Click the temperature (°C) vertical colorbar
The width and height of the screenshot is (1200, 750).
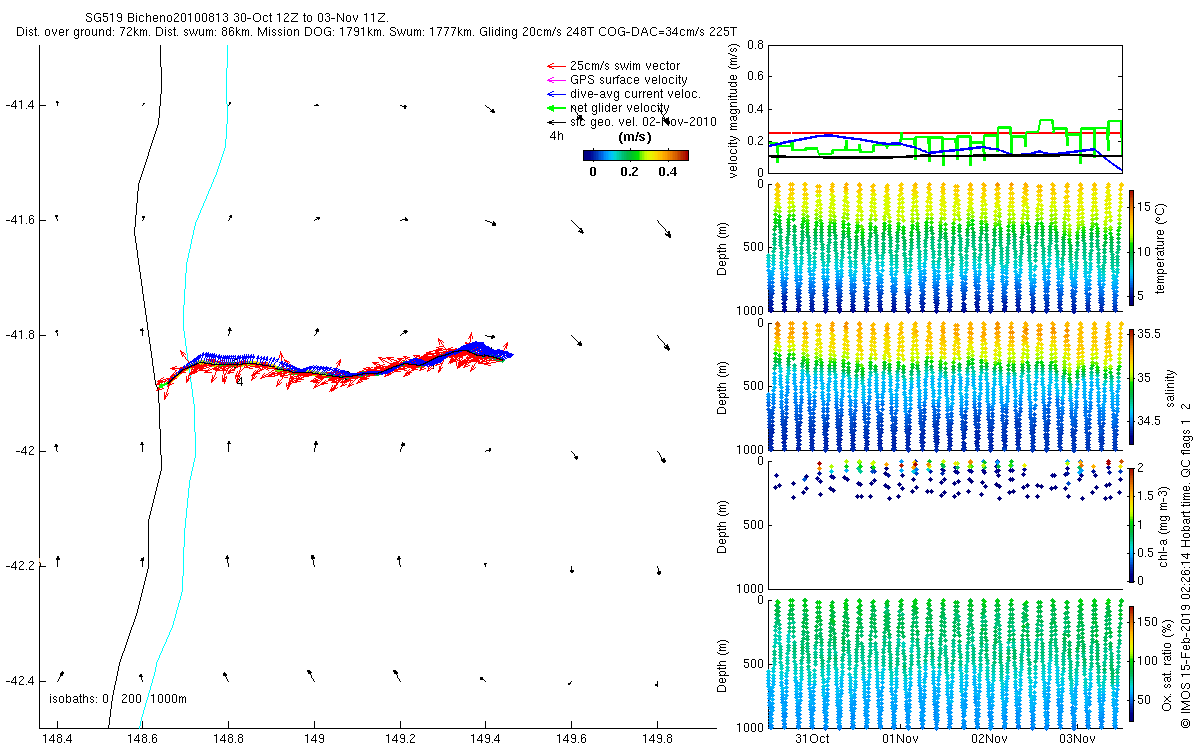click(1133, 247)
